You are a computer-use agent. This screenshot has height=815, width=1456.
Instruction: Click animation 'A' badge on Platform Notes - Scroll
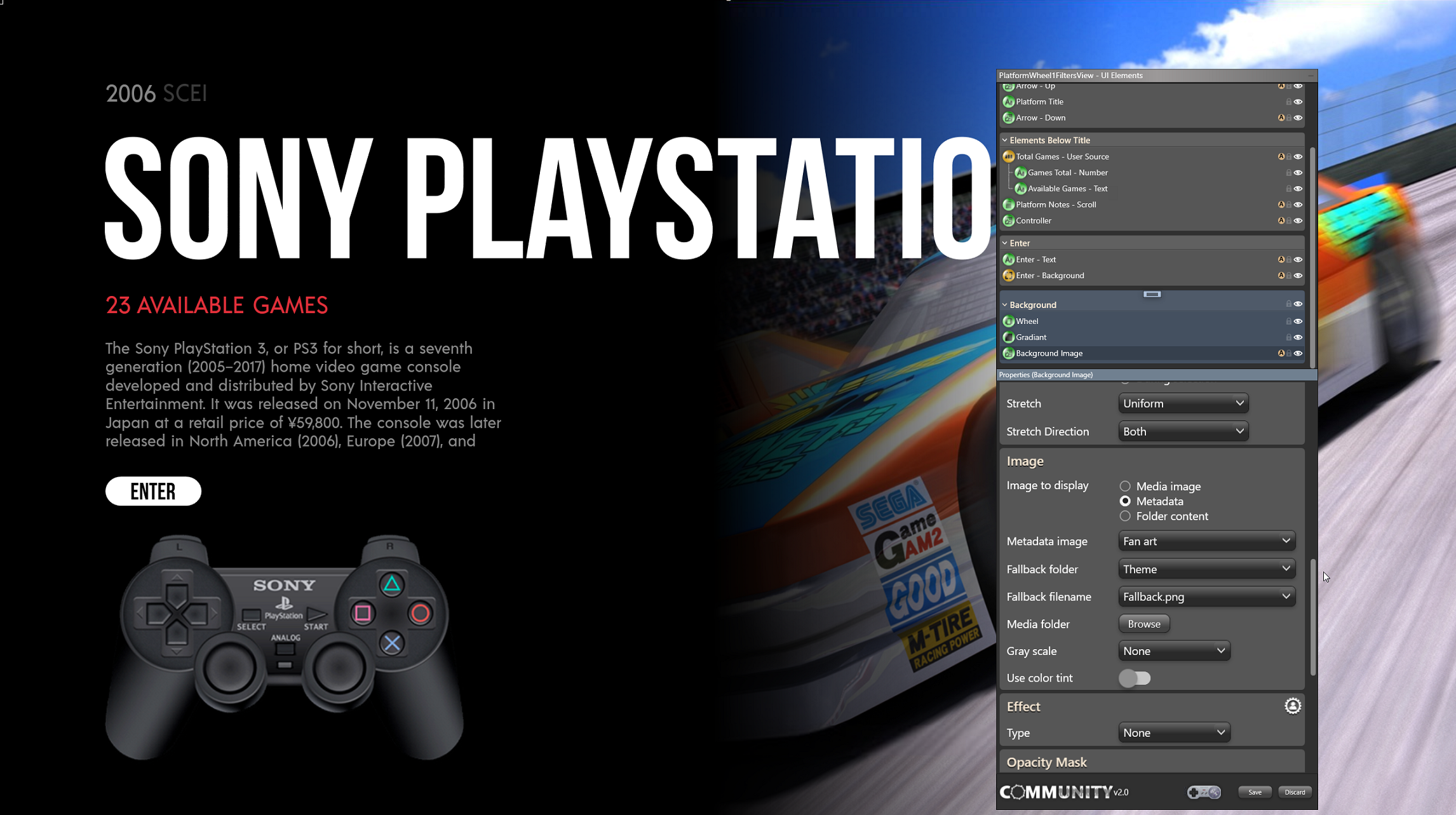click(1281, 205)
